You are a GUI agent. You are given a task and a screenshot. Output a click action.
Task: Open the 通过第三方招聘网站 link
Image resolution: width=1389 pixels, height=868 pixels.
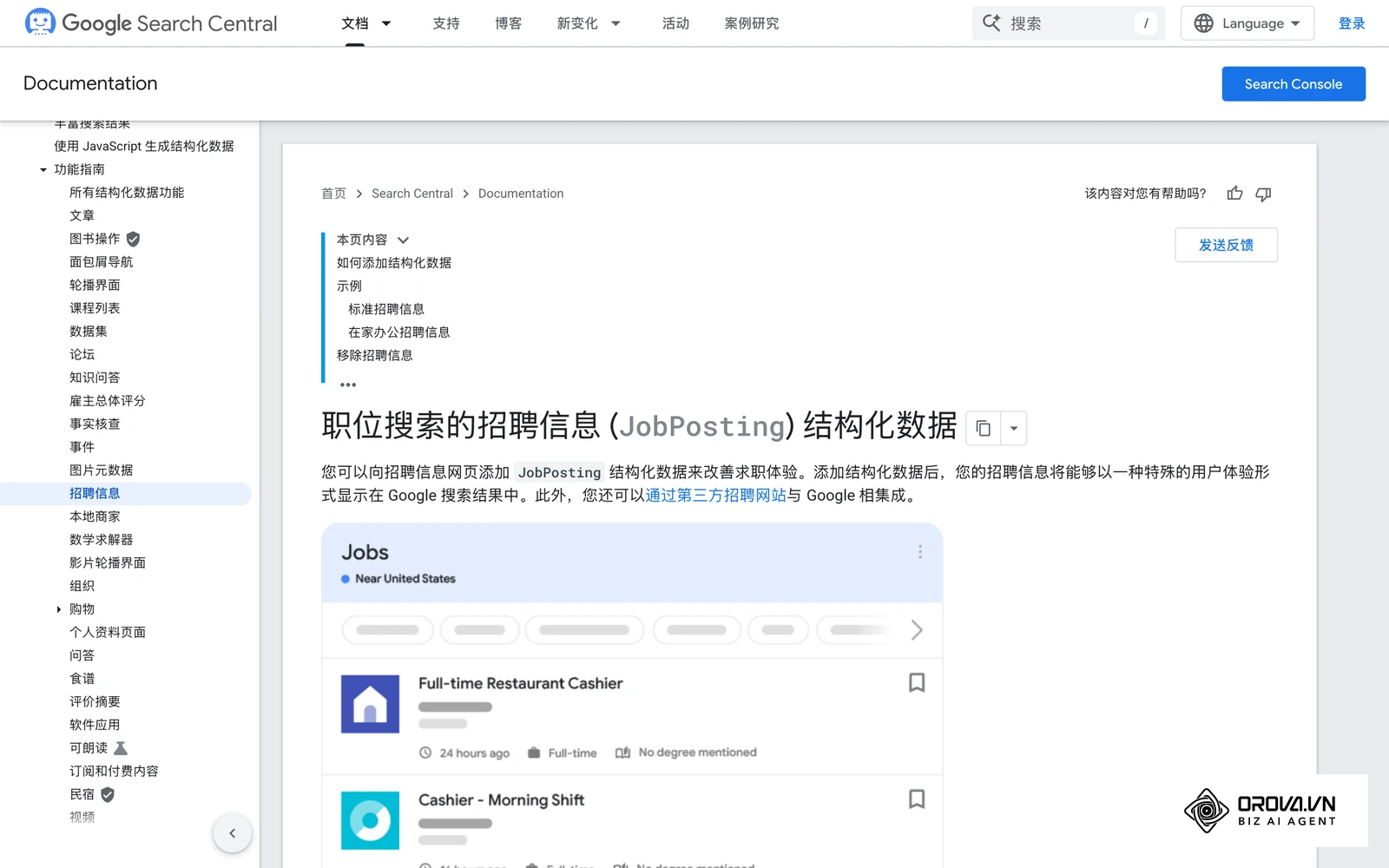coord(716,496)
